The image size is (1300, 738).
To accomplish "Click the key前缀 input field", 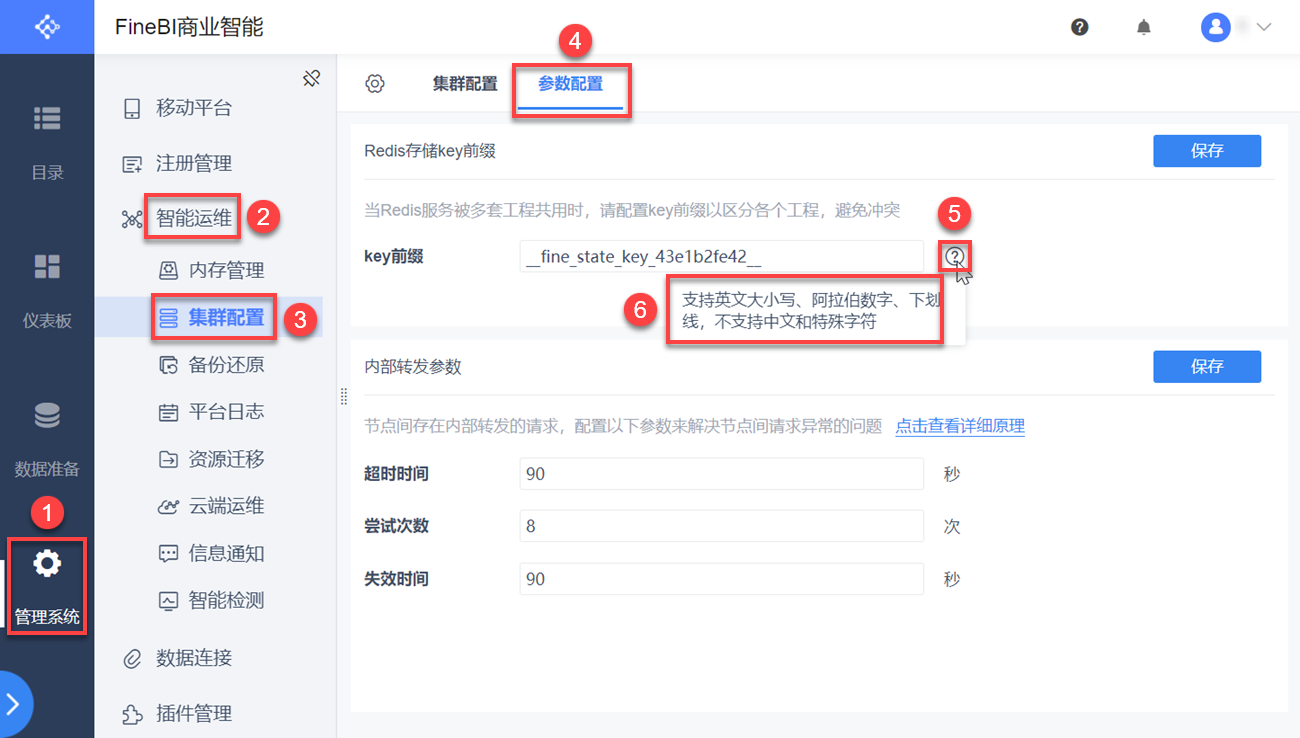I will pos(722,257).
